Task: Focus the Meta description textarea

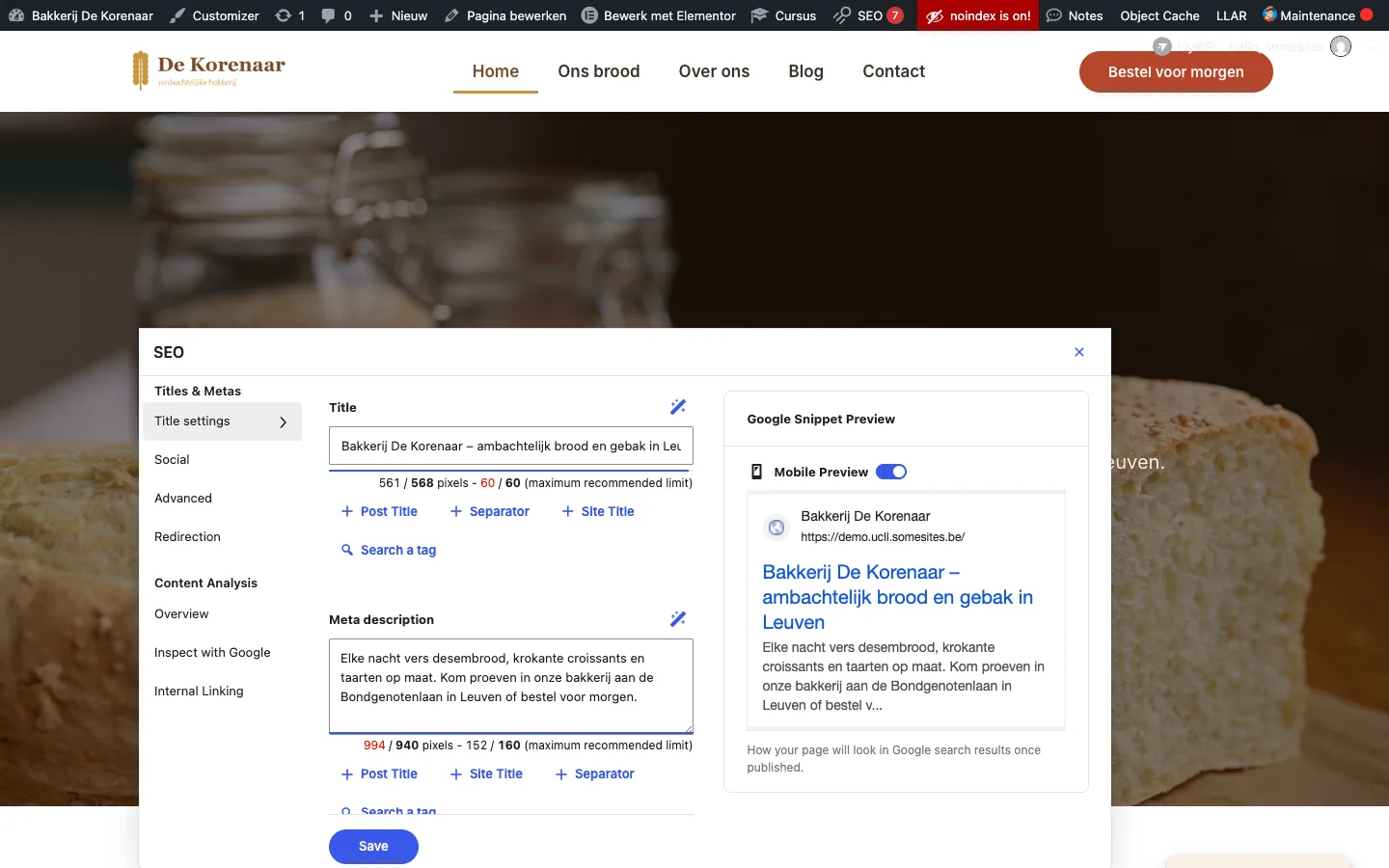Action: 511,686
